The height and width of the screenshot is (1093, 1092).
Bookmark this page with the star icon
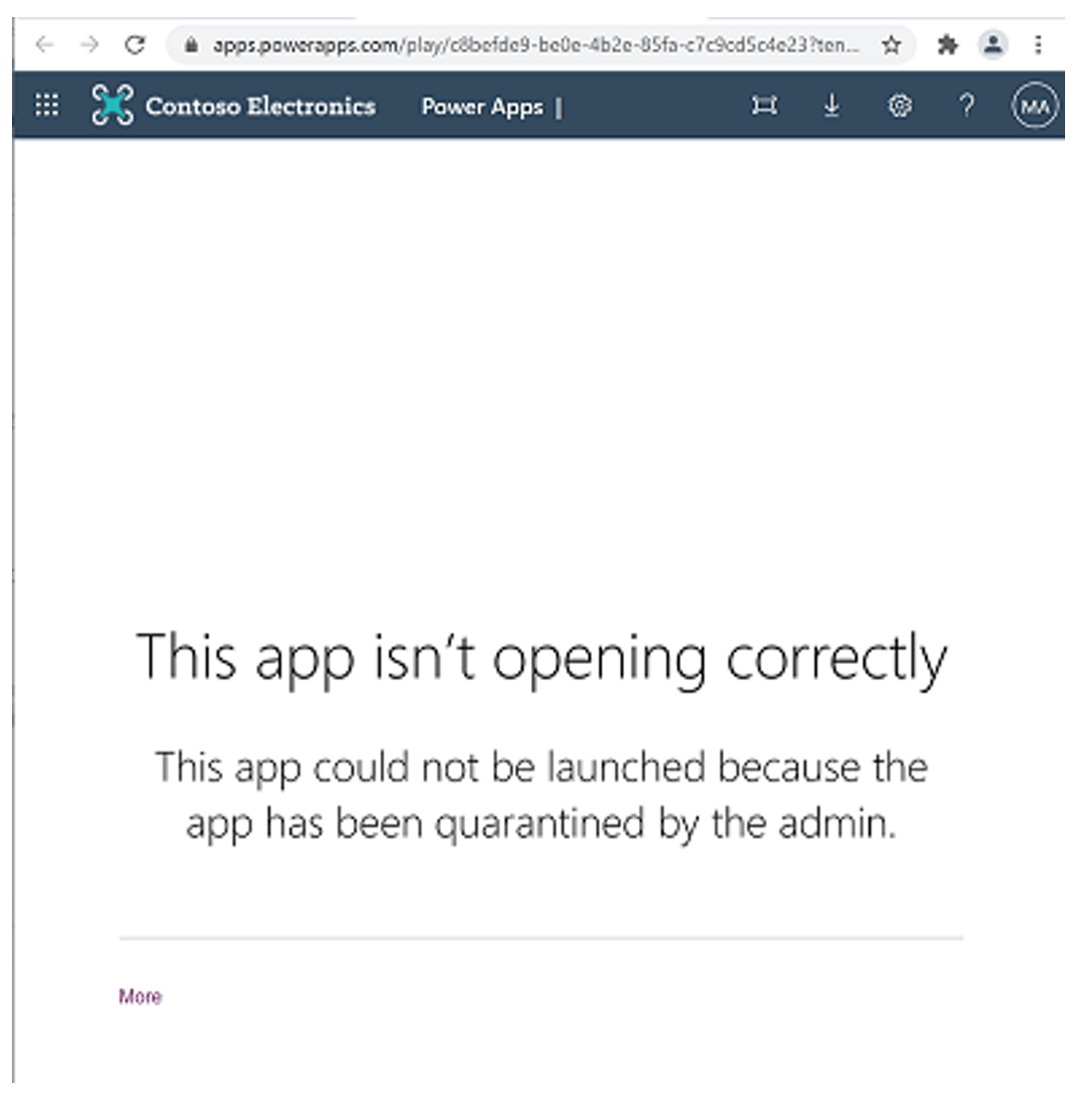click(x=891, y=45)
